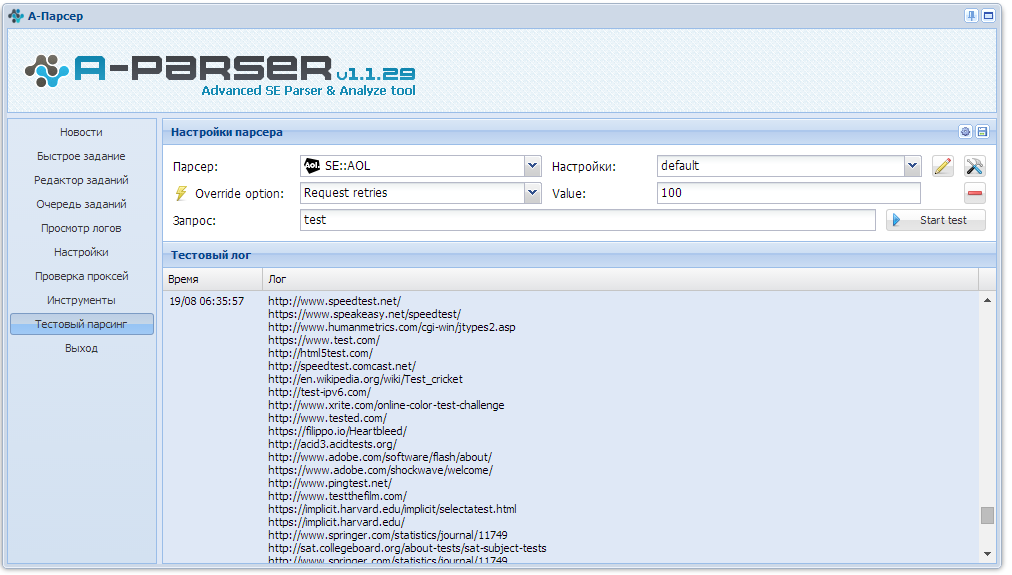Click the xrite online-color-test-challenge log line
Viewport: 1012px width, 575px height.
tap(386, 405)
